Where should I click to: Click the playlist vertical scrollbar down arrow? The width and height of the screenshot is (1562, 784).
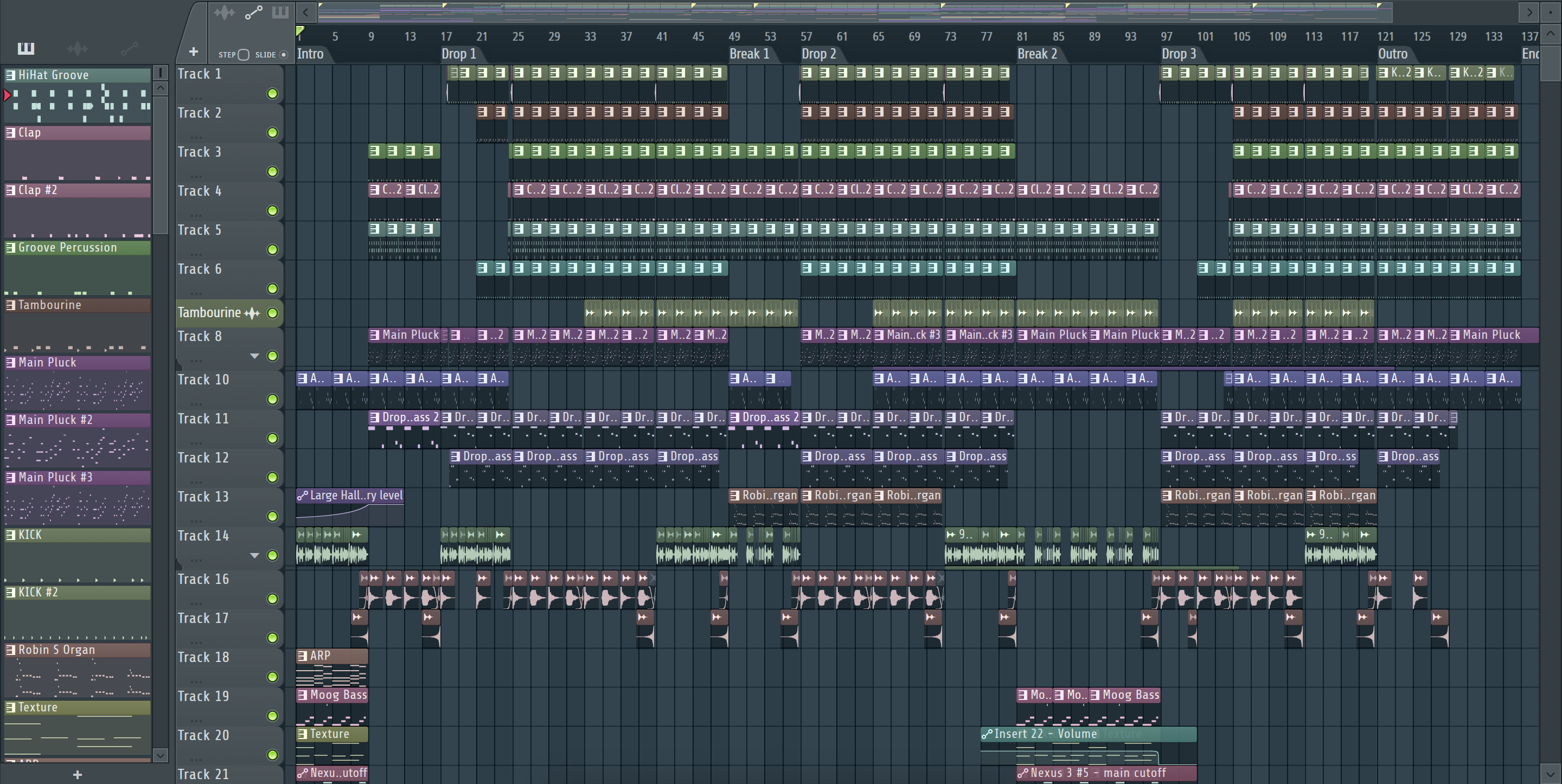coord(1550,774)
